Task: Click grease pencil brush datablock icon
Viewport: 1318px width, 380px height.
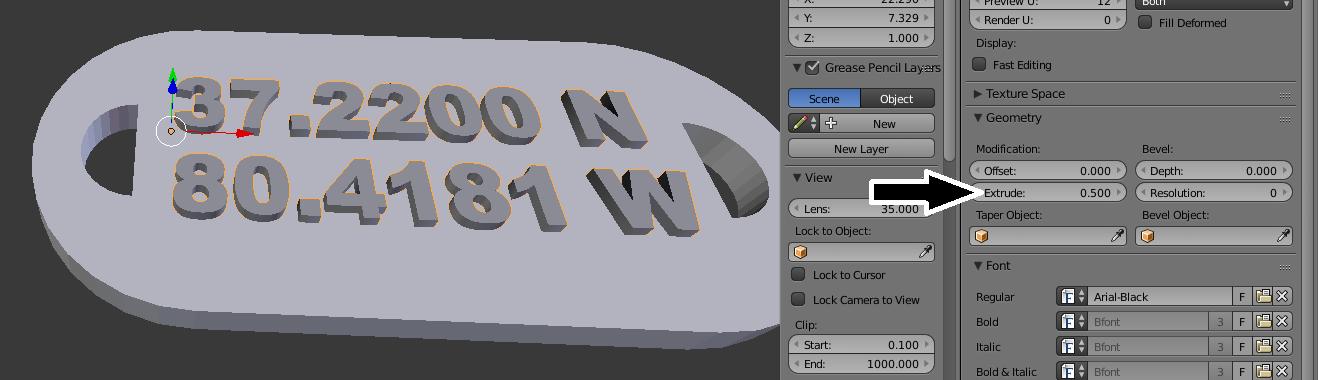Action: coord(803,124)
